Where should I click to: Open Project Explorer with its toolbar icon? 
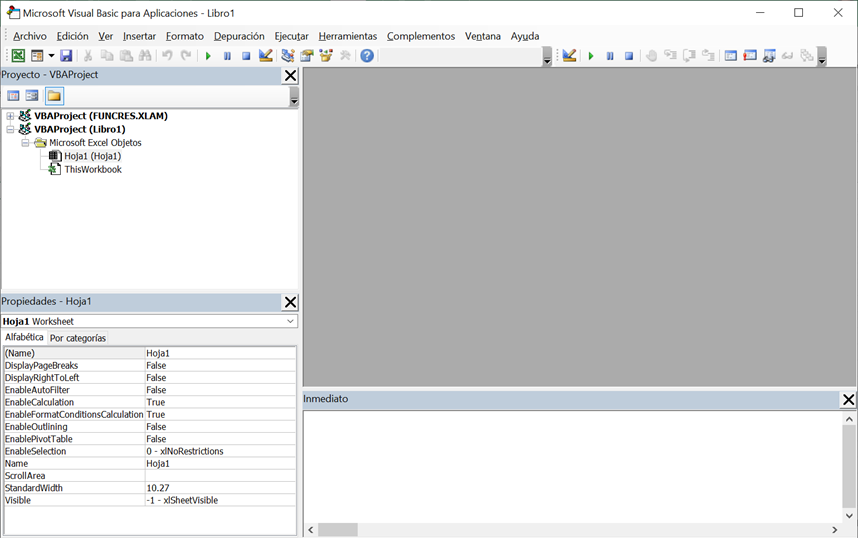(x=287, y=55)
